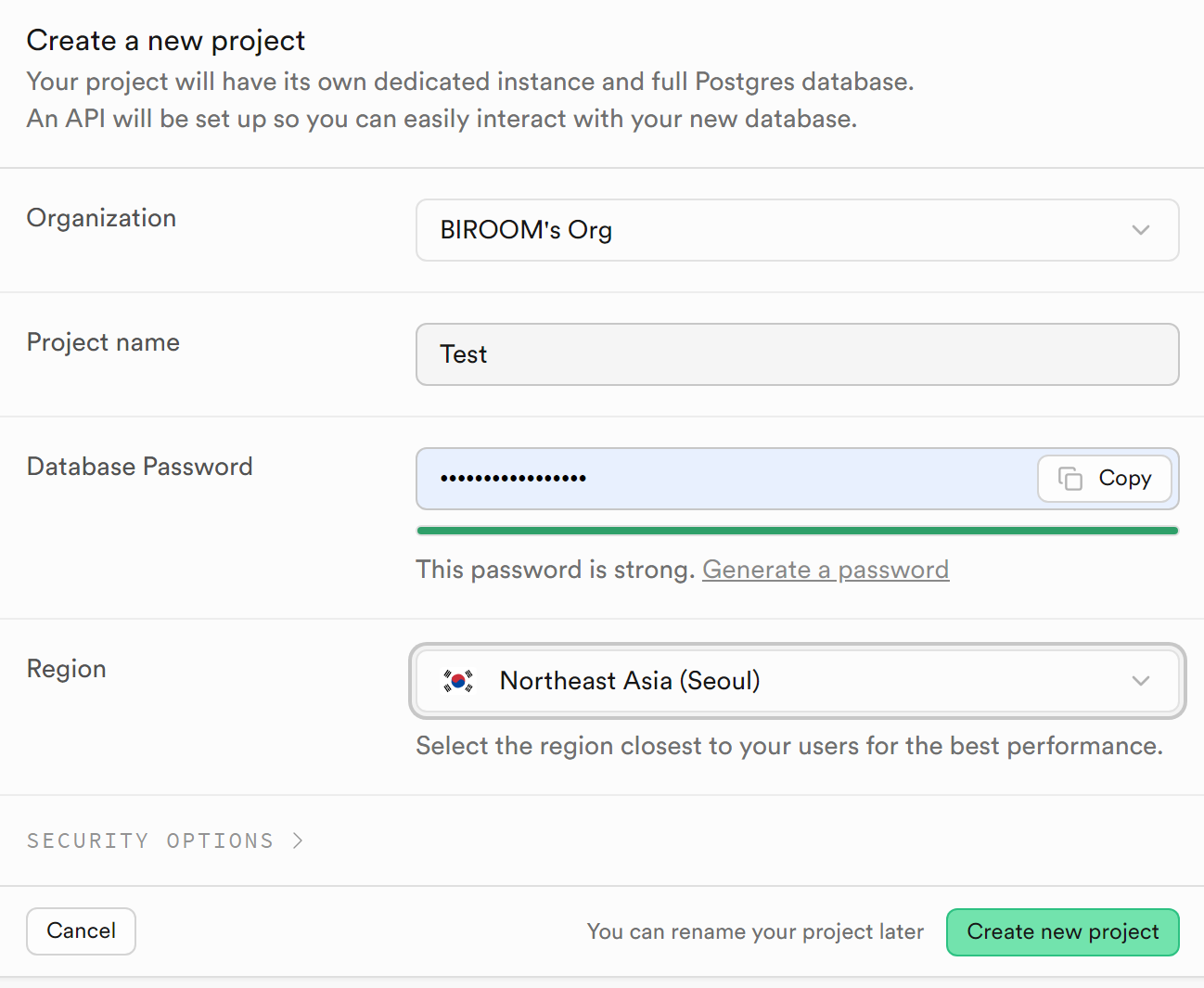Click the copy icon in the password field
This screenshot has height=988, width=1204.
1070,479
